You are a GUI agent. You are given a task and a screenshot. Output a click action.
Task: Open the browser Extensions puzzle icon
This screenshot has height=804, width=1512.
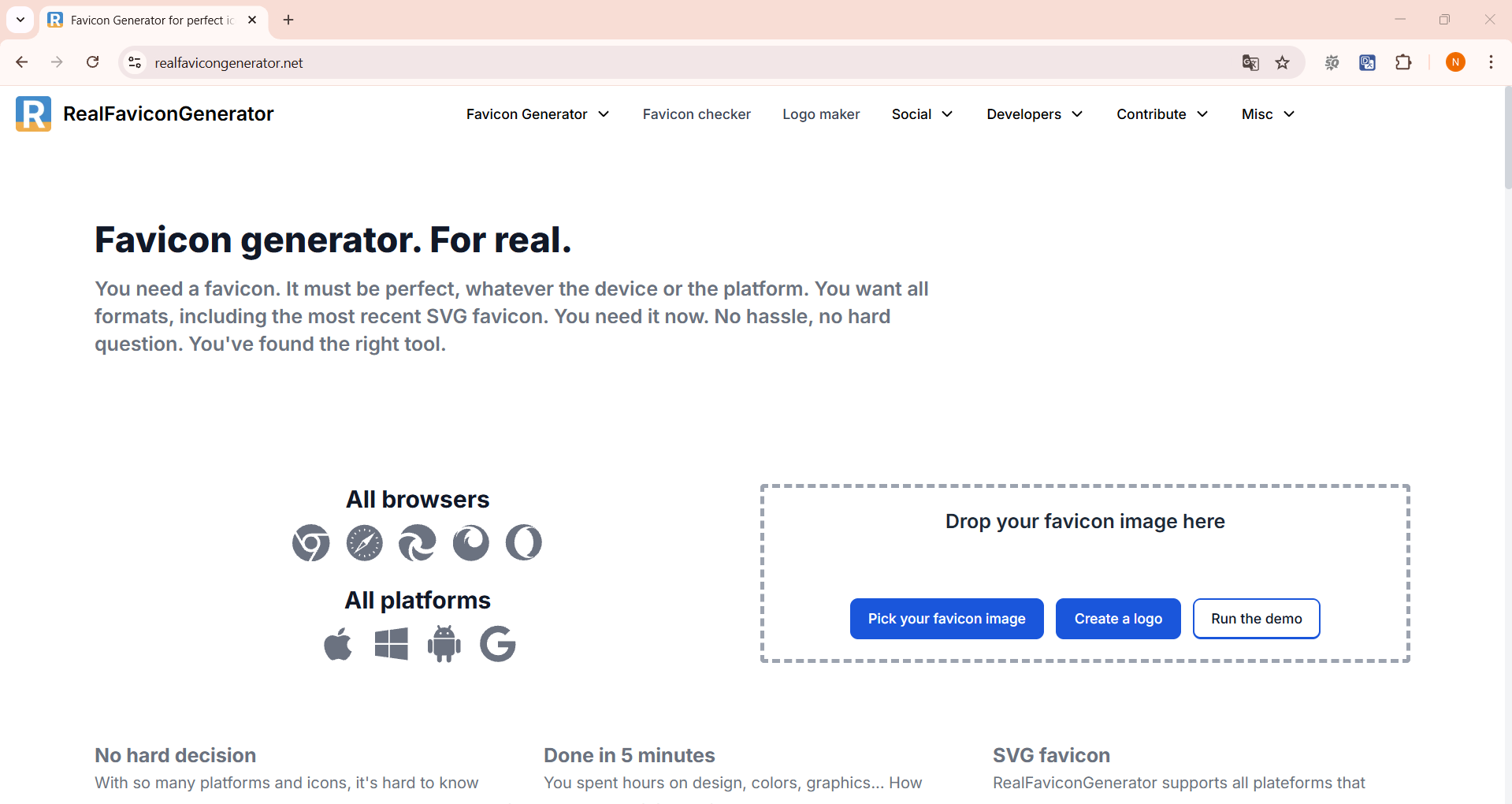[x=1403, y=62]
